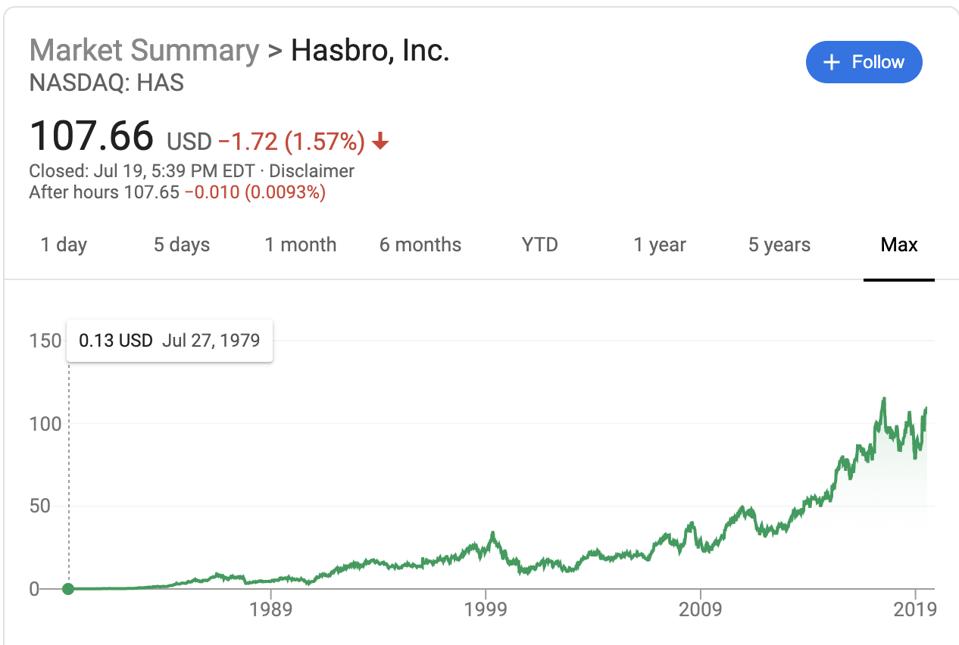Click the green data point at 1979
Screen dimensions: 959x645
[x=68, y=588]
